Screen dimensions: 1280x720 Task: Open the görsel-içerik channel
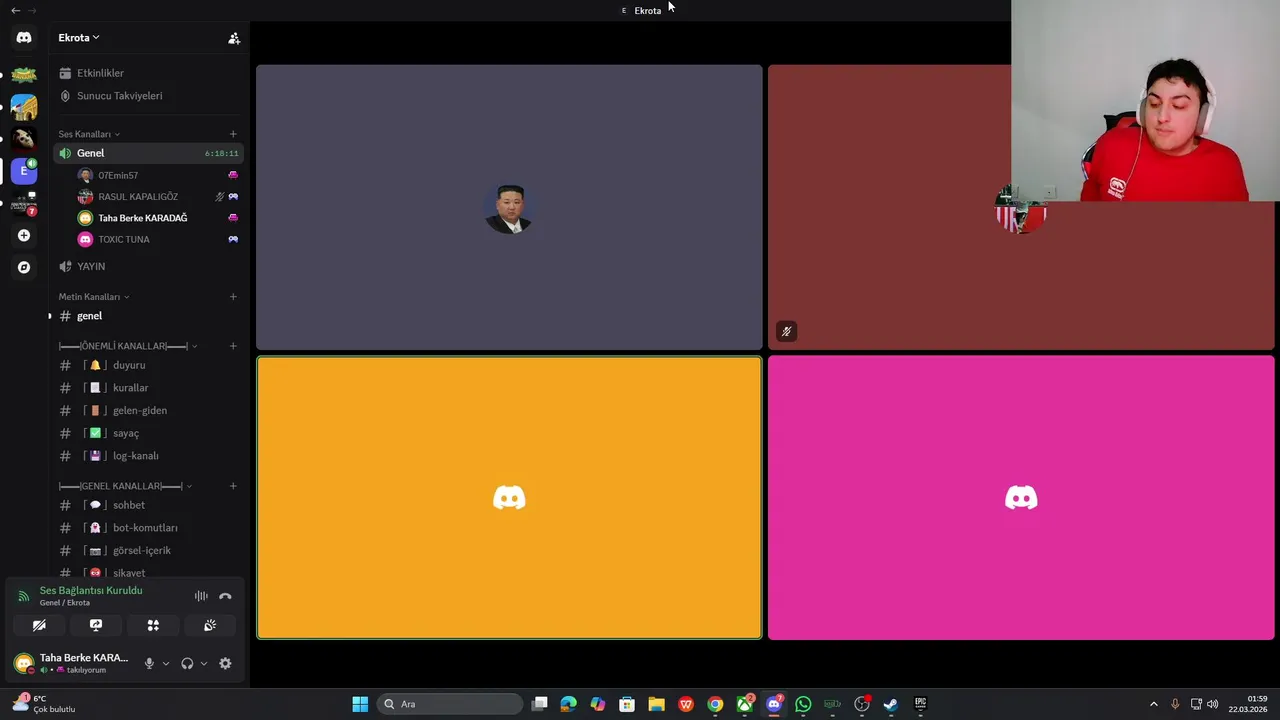[x=147, y=550]
